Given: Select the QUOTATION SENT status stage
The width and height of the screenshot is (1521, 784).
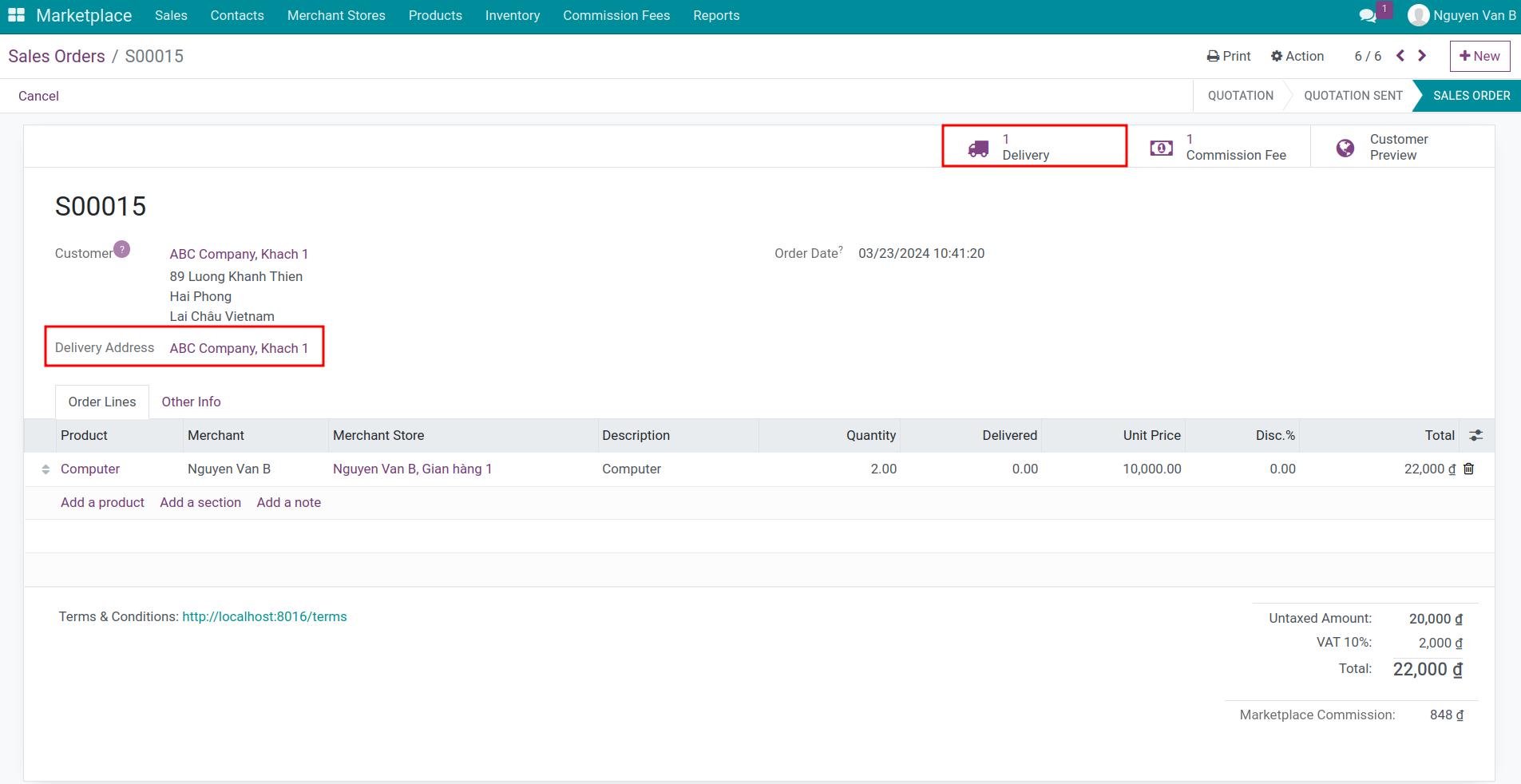Looking at the screenshot, I should 1353,96.
